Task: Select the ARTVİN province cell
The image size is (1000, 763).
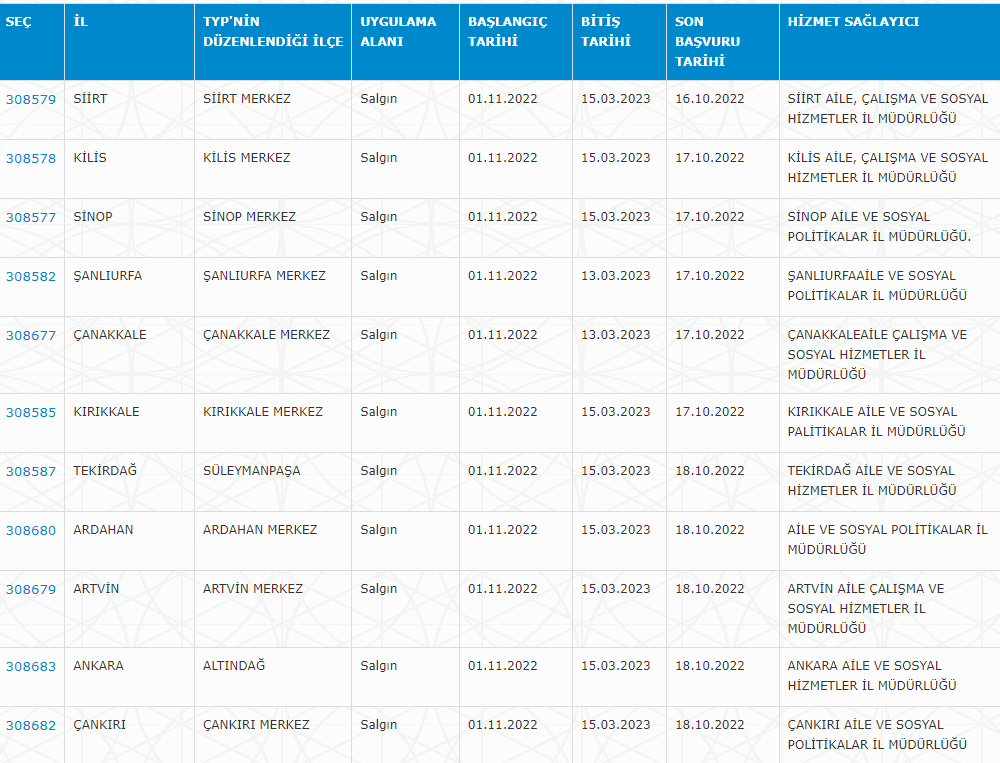Action: pos(129,609)
